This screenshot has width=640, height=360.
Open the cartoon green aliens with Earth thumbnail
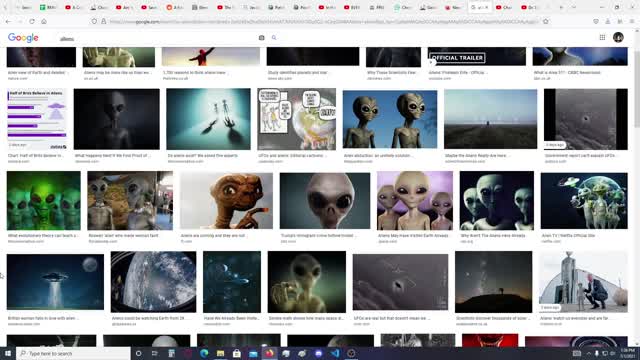[584, 201]
